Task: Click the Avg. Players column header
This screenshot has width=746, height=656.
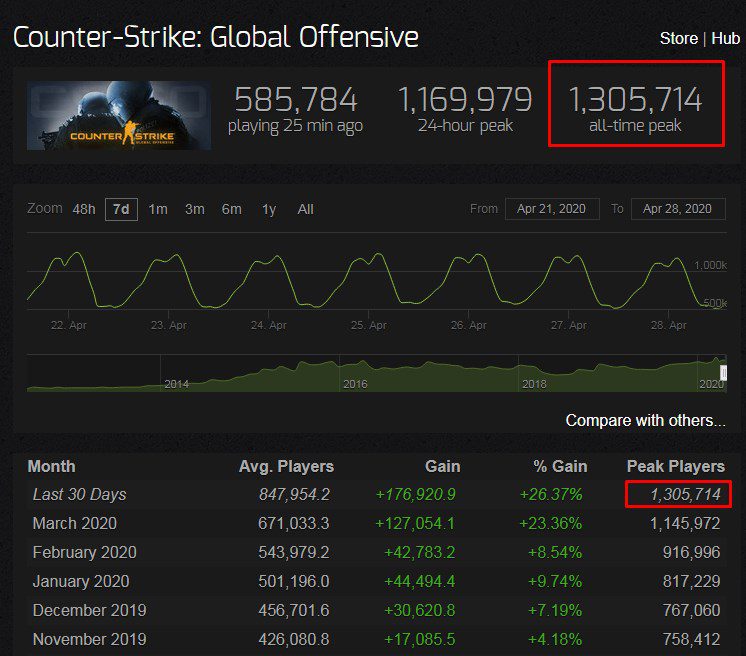Action: click(x=286, y=466)
